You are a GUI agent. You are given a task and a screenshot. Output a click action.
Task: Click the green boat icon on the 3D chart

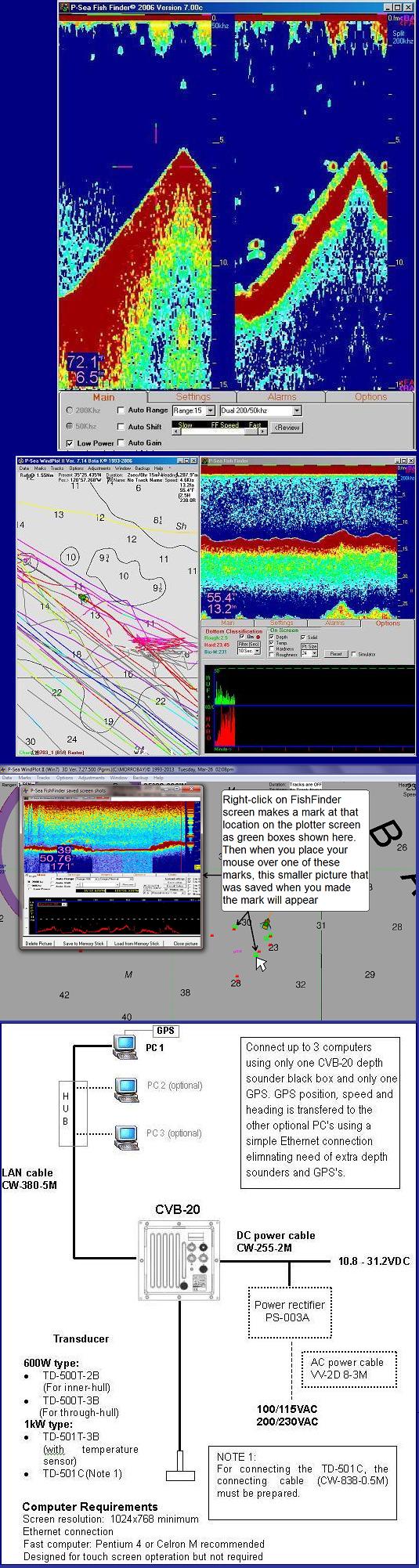point(267,923)
